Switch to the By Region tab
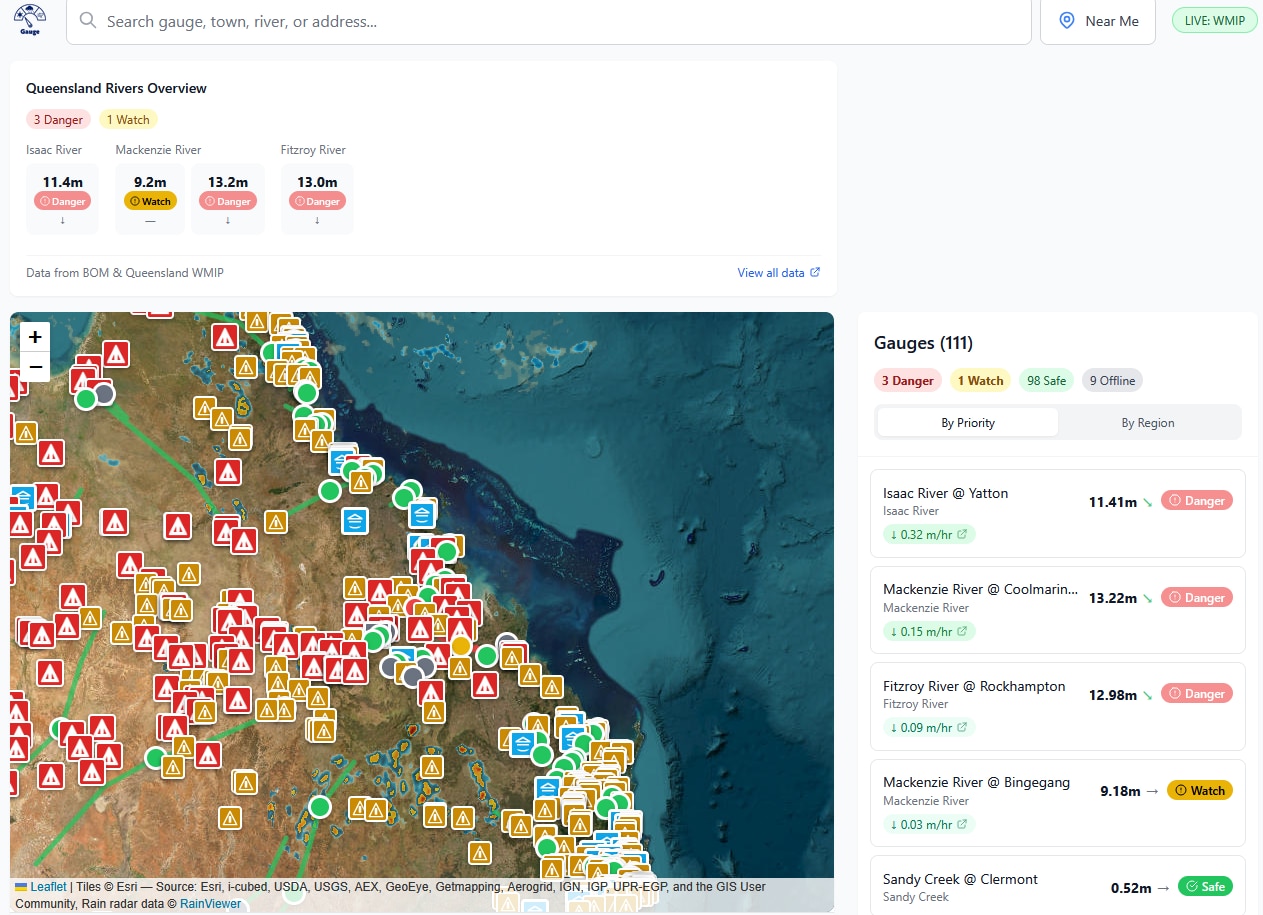This screenshot has height=915, width=1263. pyautogui.click(x=1148, y=422)
